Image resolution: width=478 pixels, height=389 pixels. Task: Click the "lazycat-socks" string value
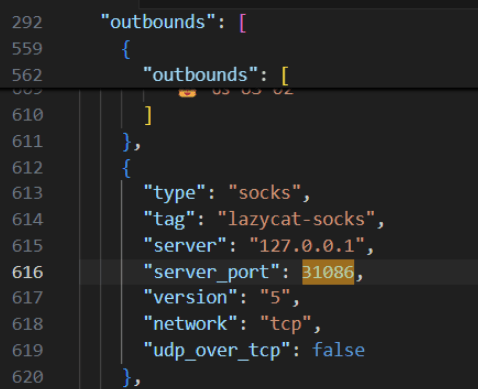click(x=296, y=219)
